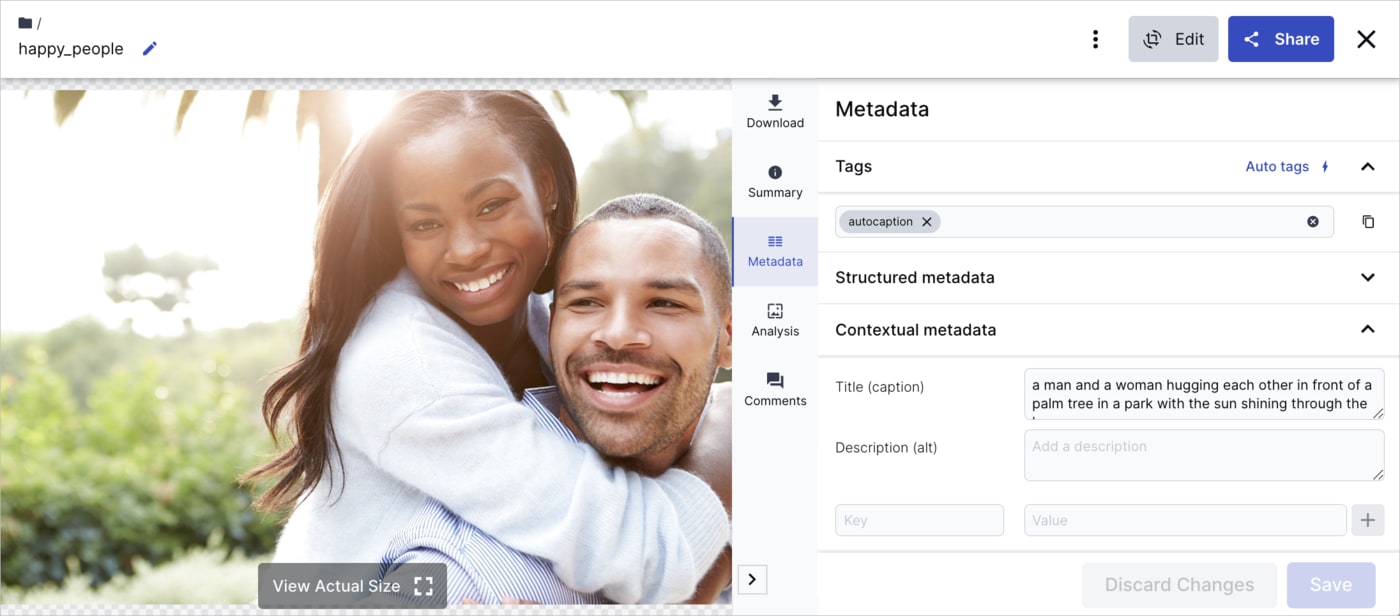Click View Actual Size button
The width and height of the screenshot is (1400, 616).
point(352,586)
